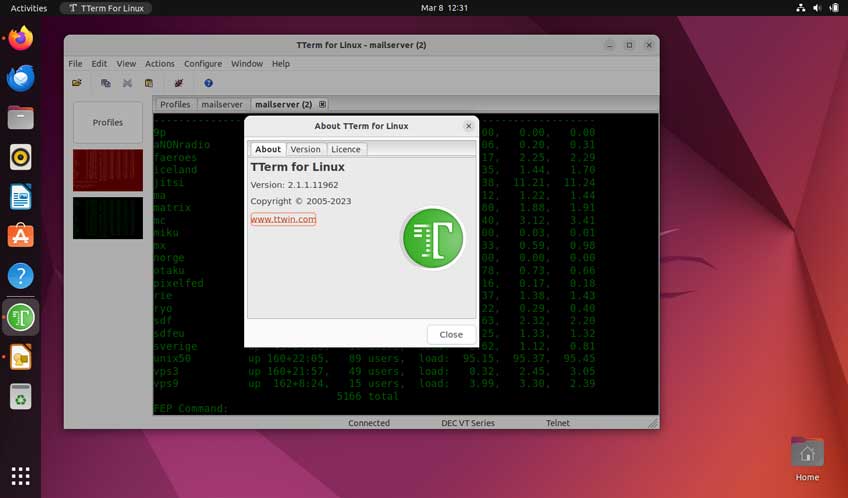Click the open folder toolbar icon
The image size is (848, 498).
(77, 83)
